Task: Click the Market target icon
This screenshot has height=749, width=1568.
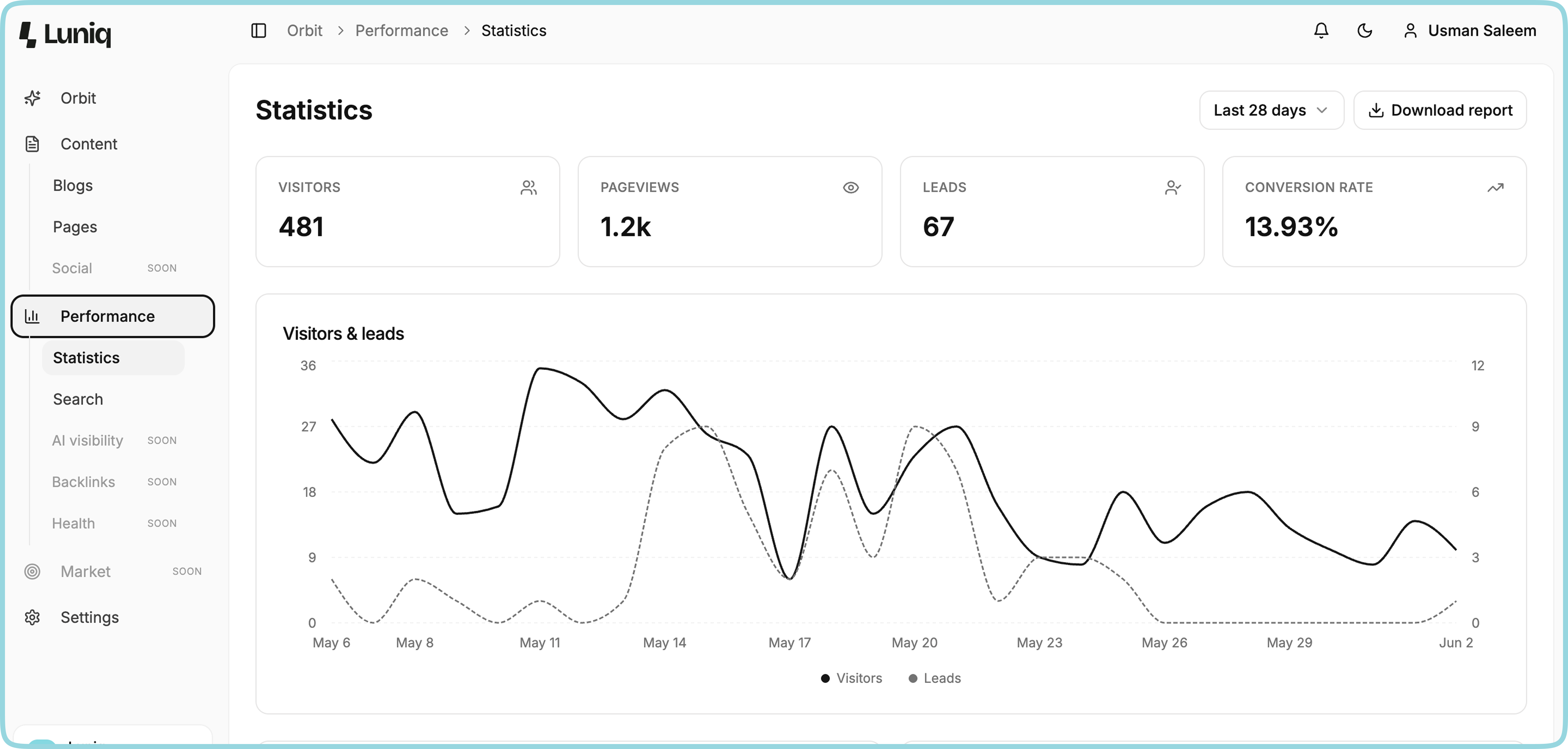Action: tap(32, 571)
